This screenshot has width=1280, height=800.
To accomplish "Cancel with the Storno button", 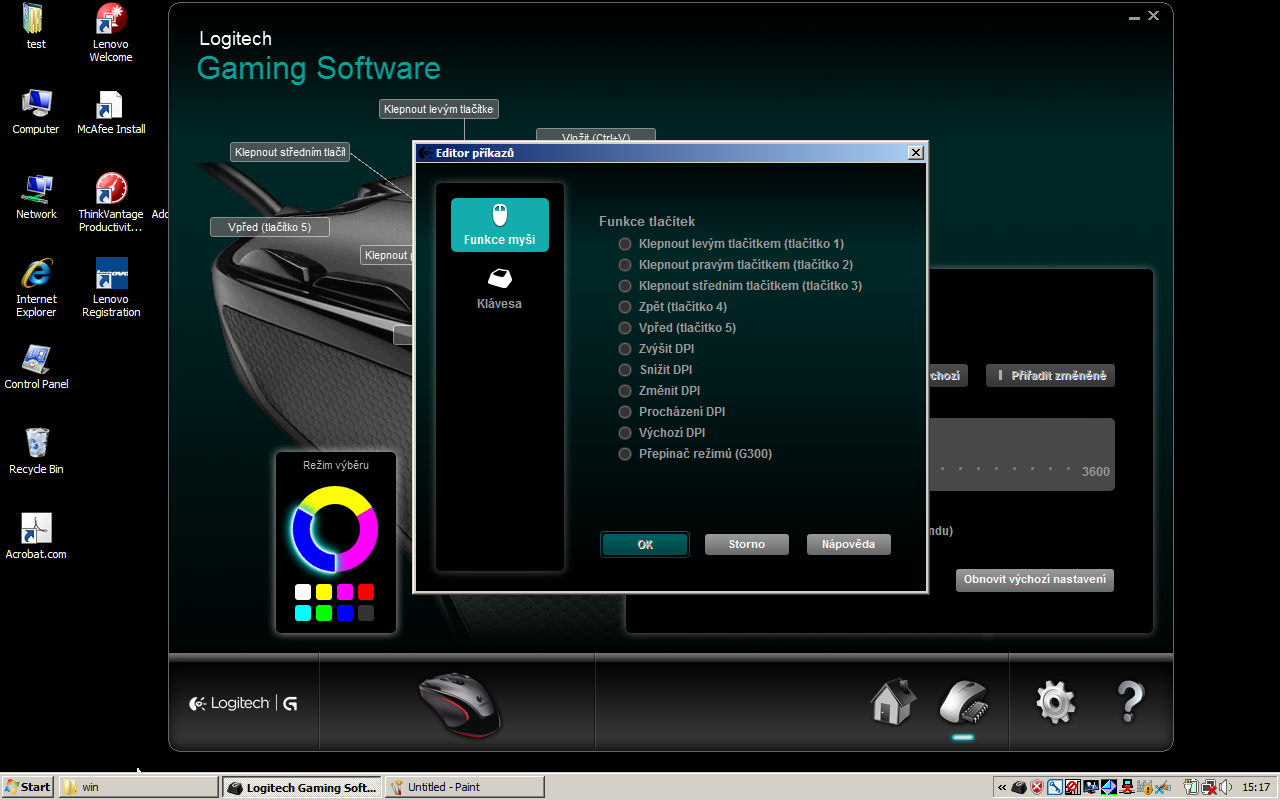I will [747, 544].
